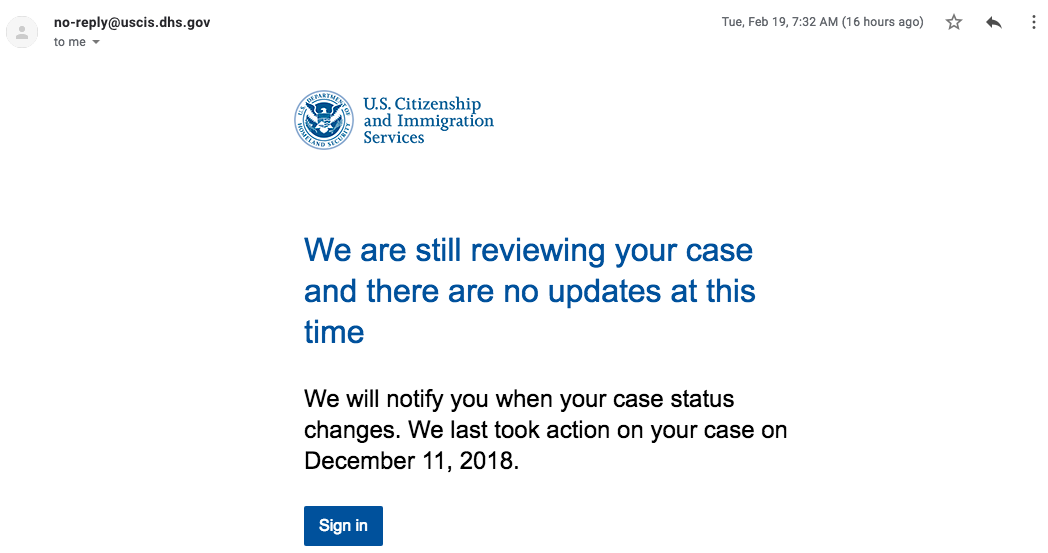Click the headline word "time"
Image resolution: width=1048 pixels, height=553 pixels.
click(x=334, y=332)
